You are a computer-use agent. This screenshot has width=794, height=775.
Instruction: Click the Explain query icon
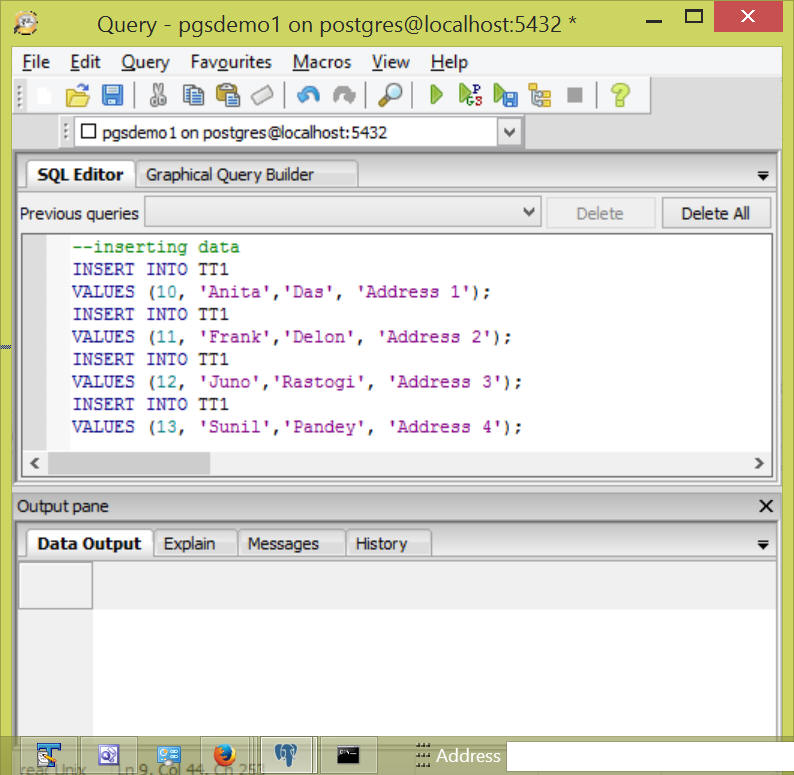coord(540,95)
